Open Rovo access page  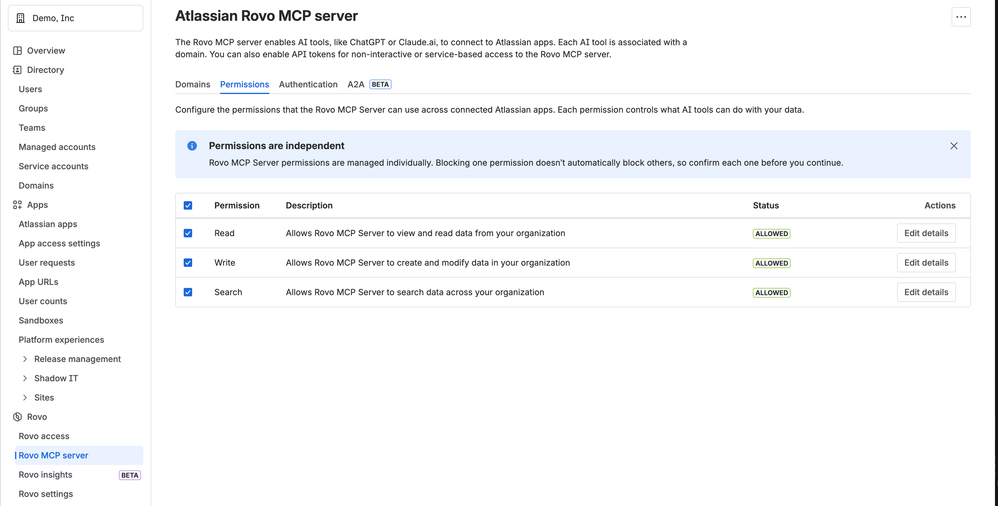(44, 436)
